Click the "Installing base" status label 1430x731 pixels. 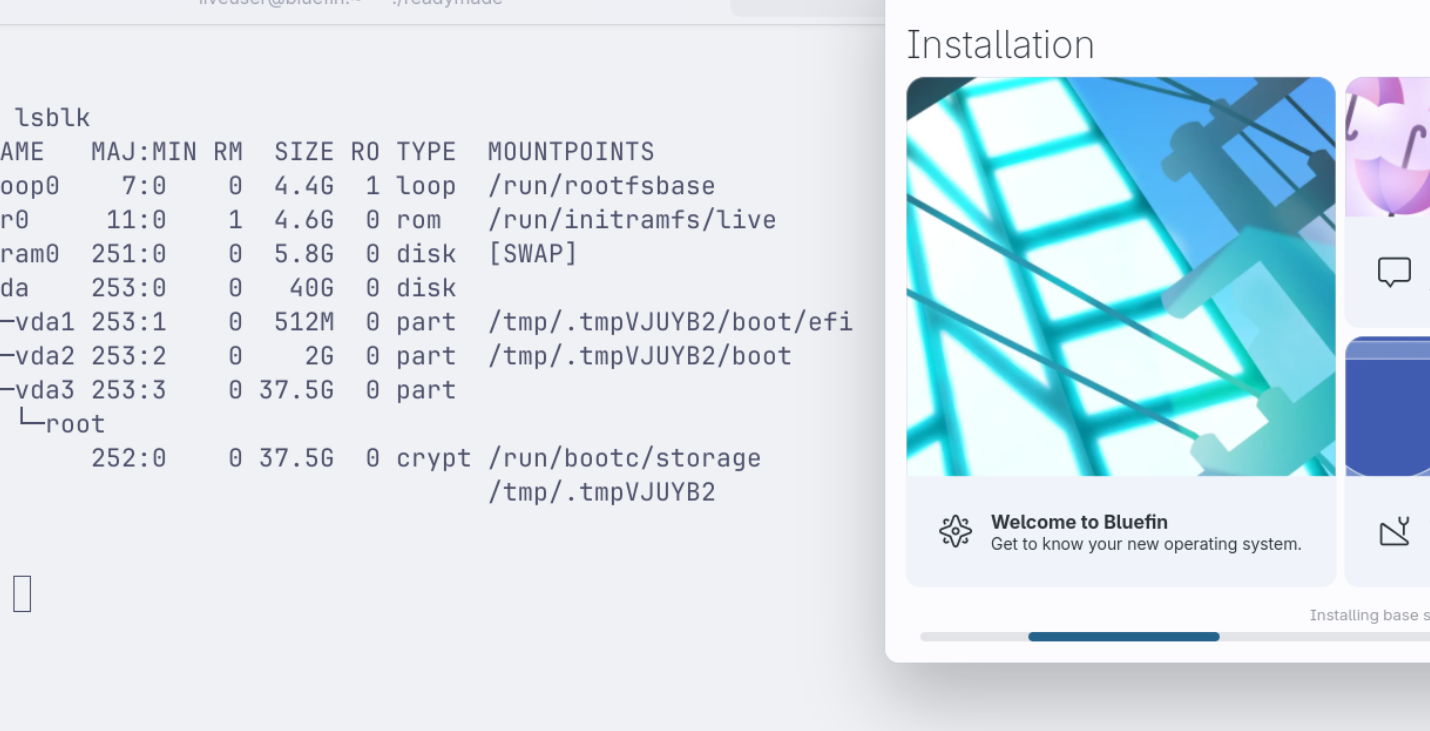1368,615
